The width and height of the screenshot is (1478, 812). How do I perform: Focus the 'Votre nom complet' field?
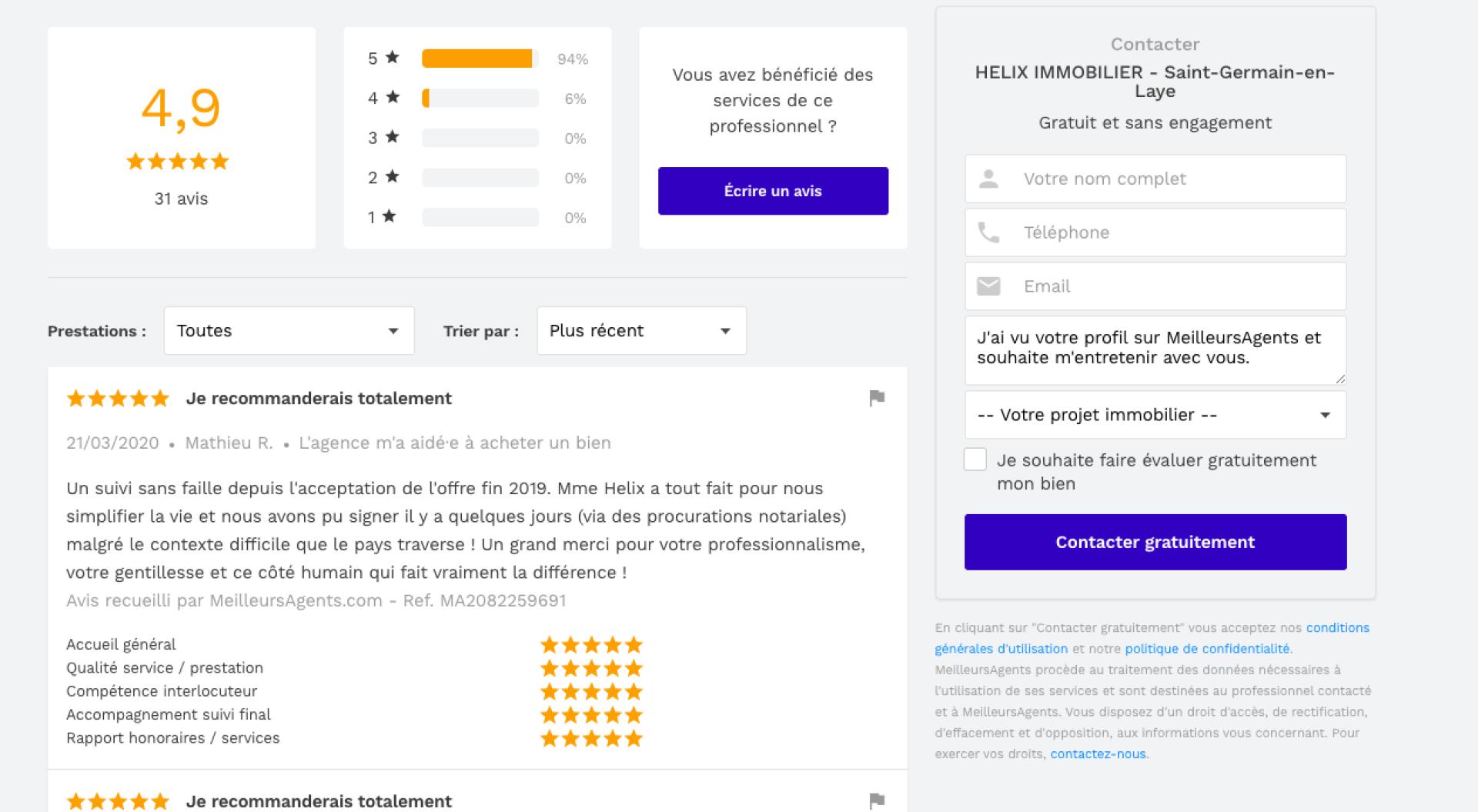coord(1178,179)
